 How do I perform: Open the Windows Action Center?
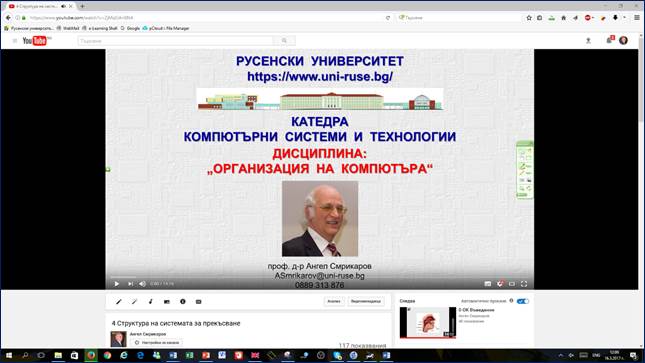click(634, 355)
